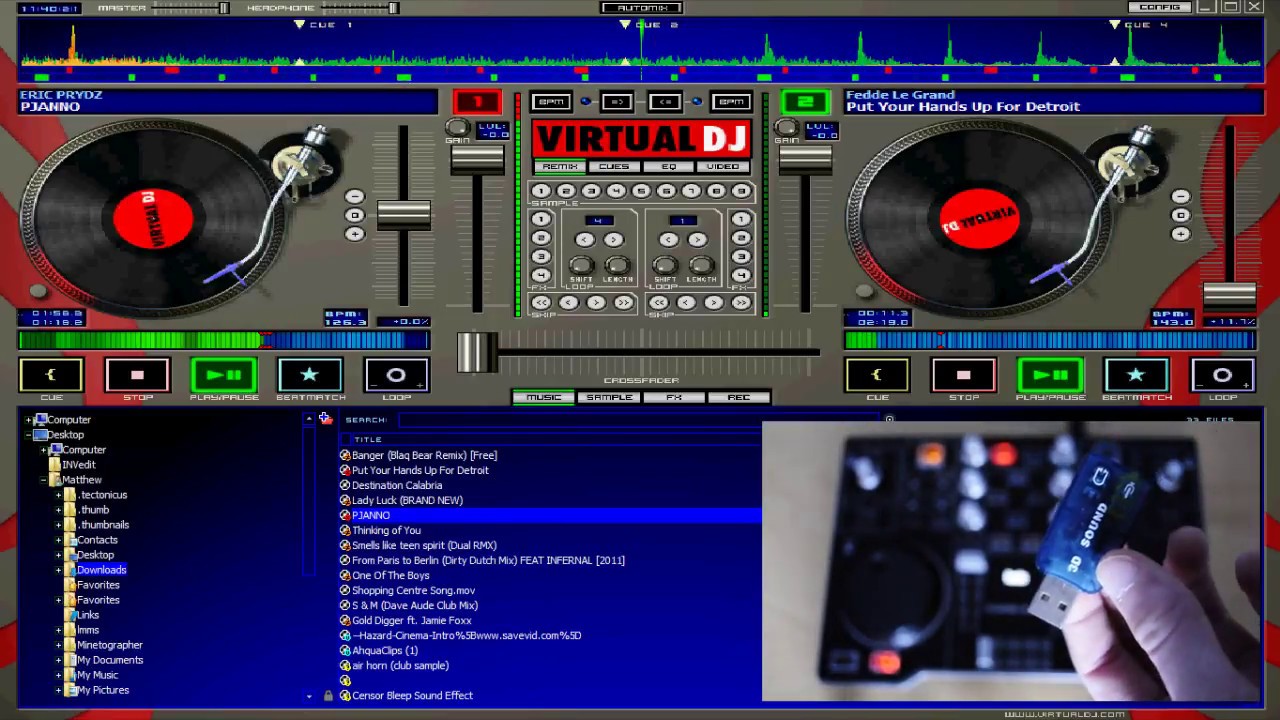The width and height of the screenshot is (1280, 720).
Task: Trigger sample slot 5
Action: [641, 191]
